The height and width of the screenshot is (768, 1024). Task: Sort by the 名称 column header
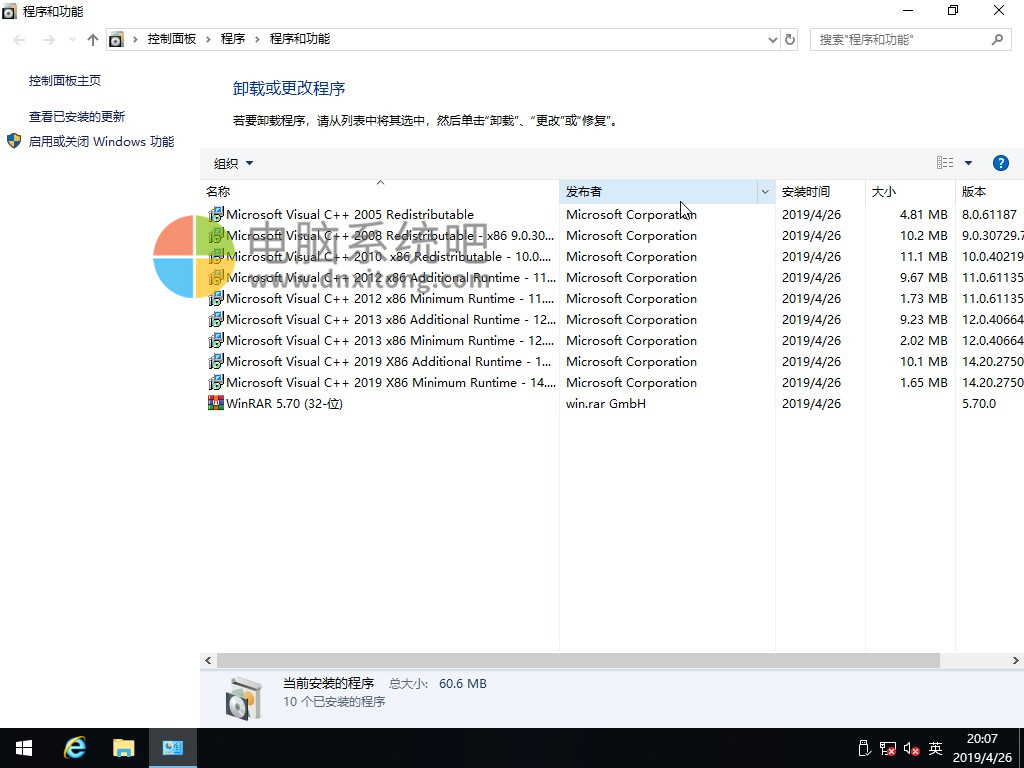click(379, 191)
